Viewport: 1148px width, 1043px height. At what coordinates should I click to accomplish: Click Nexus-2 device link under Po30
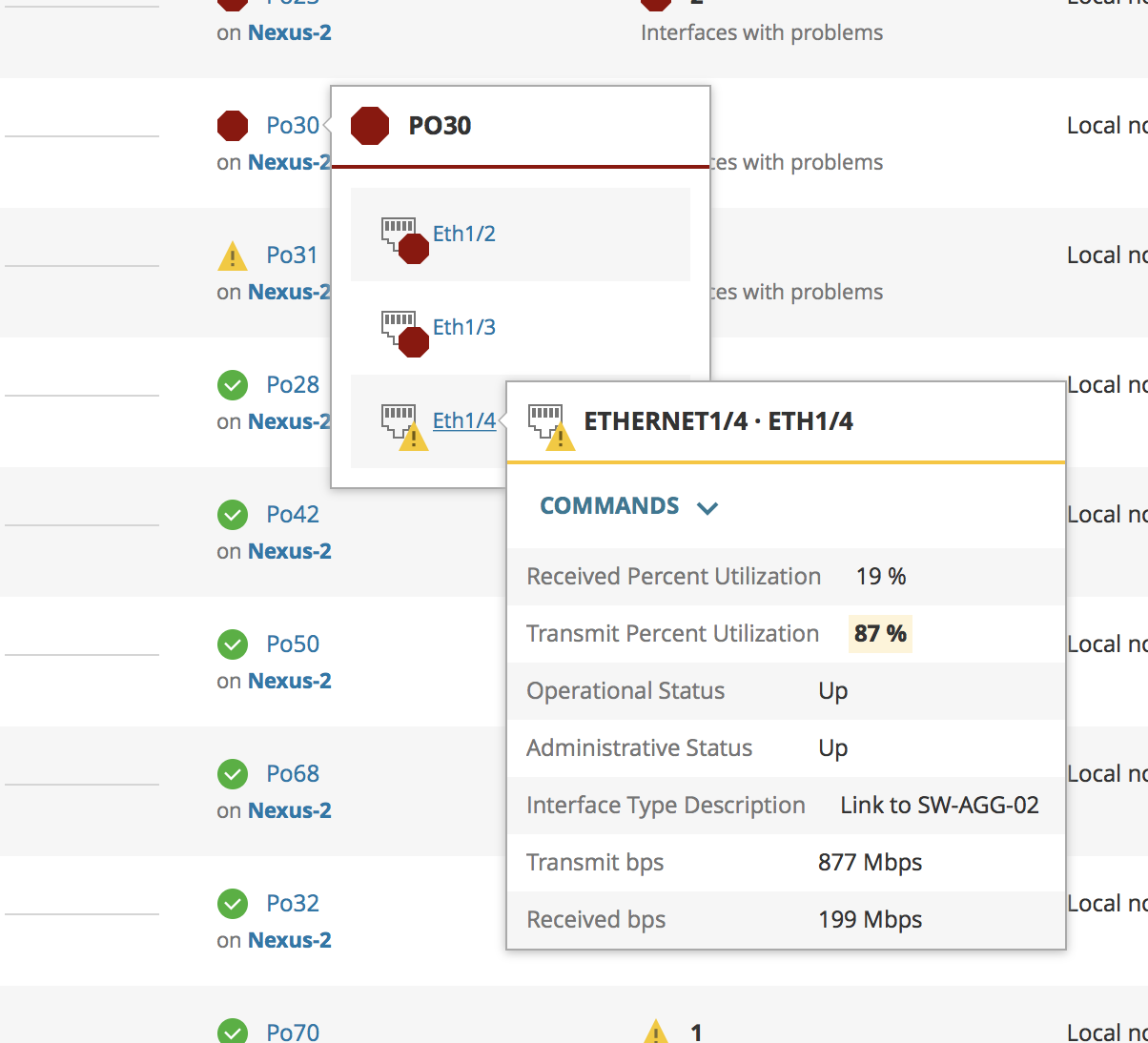pos(289,162)
